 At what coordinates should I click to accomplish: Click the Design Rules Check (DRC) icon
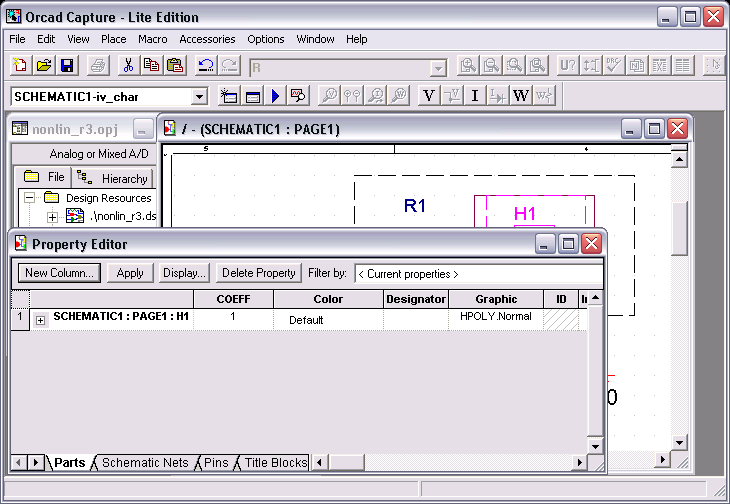pyautogui.click(x=614, y=66)
